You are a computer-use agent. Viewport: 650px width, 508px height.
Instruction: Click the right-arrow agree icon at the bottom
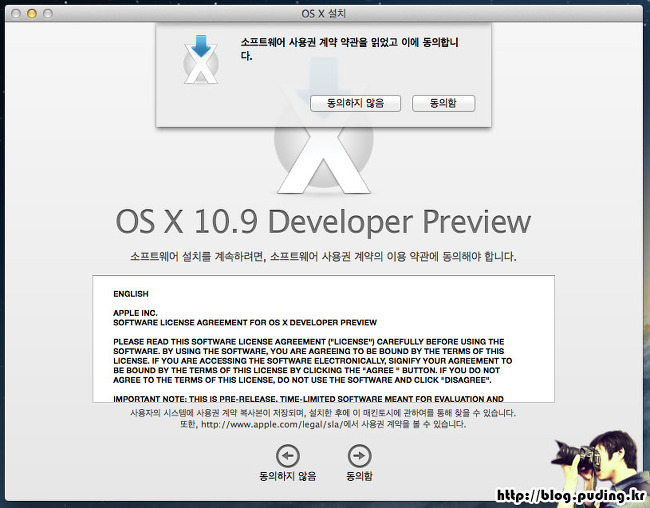click(x=359, y=456)
